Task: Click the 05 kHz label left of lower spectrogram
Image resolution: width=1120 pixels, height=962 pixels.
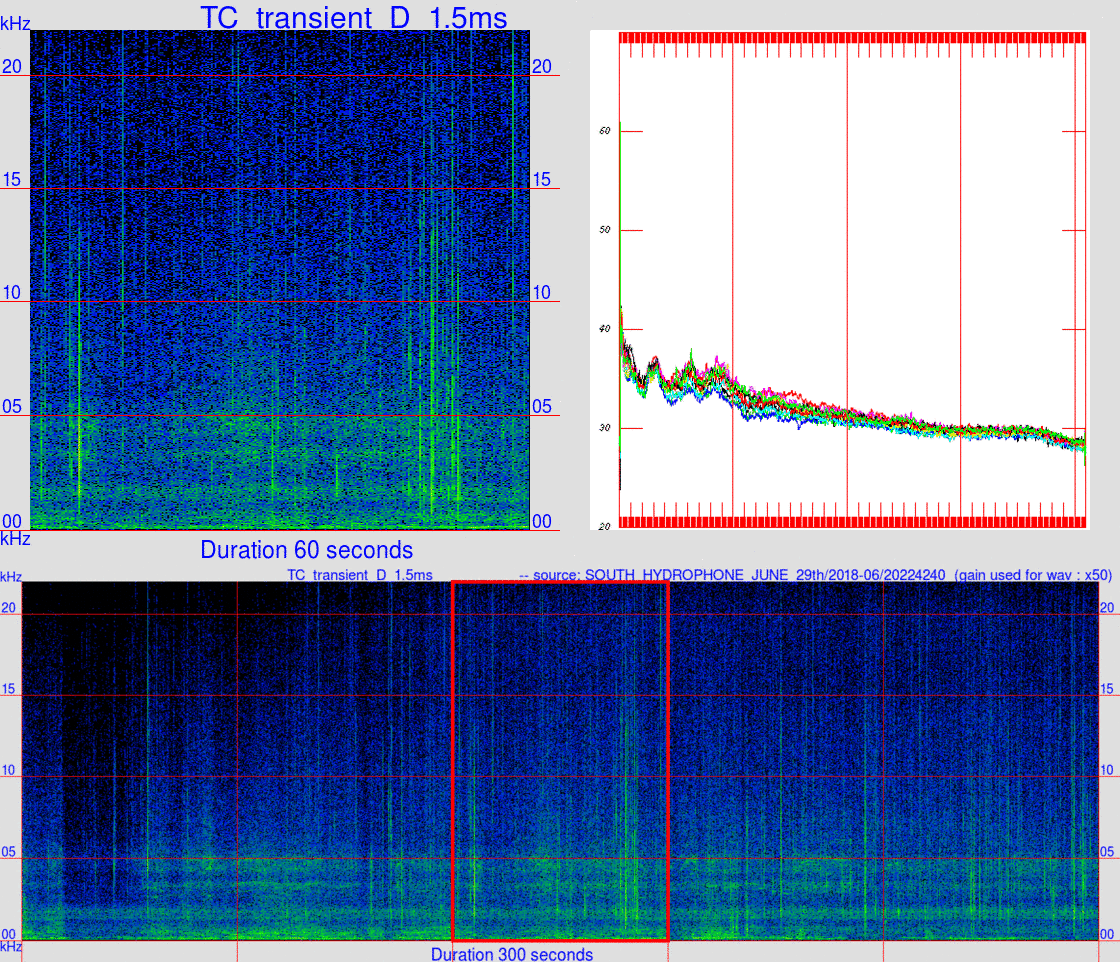Action: click(x=9, y=851)
